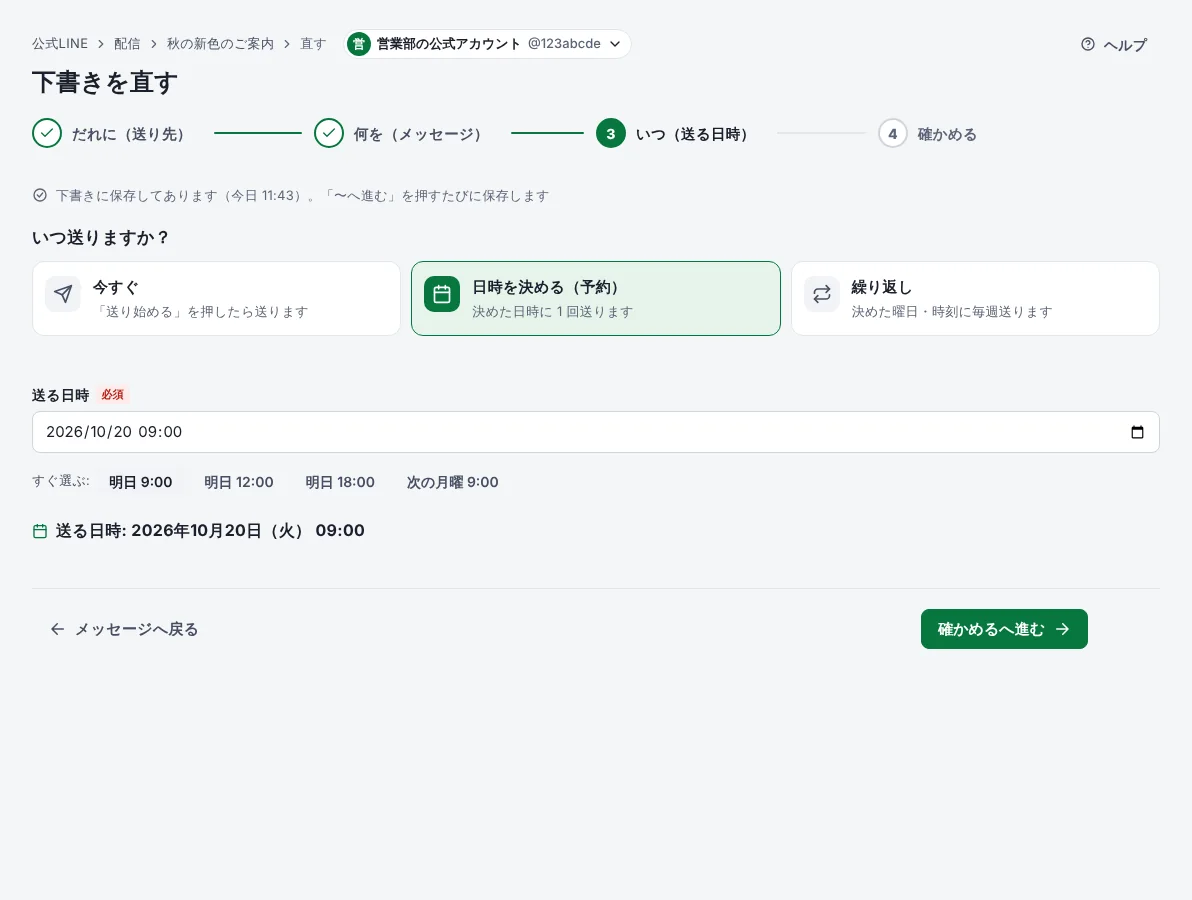This screenshot has height=900, width=1192.
Task: Click summary text 2026年10月20日（火） 09:00
Action: [248, 531]
